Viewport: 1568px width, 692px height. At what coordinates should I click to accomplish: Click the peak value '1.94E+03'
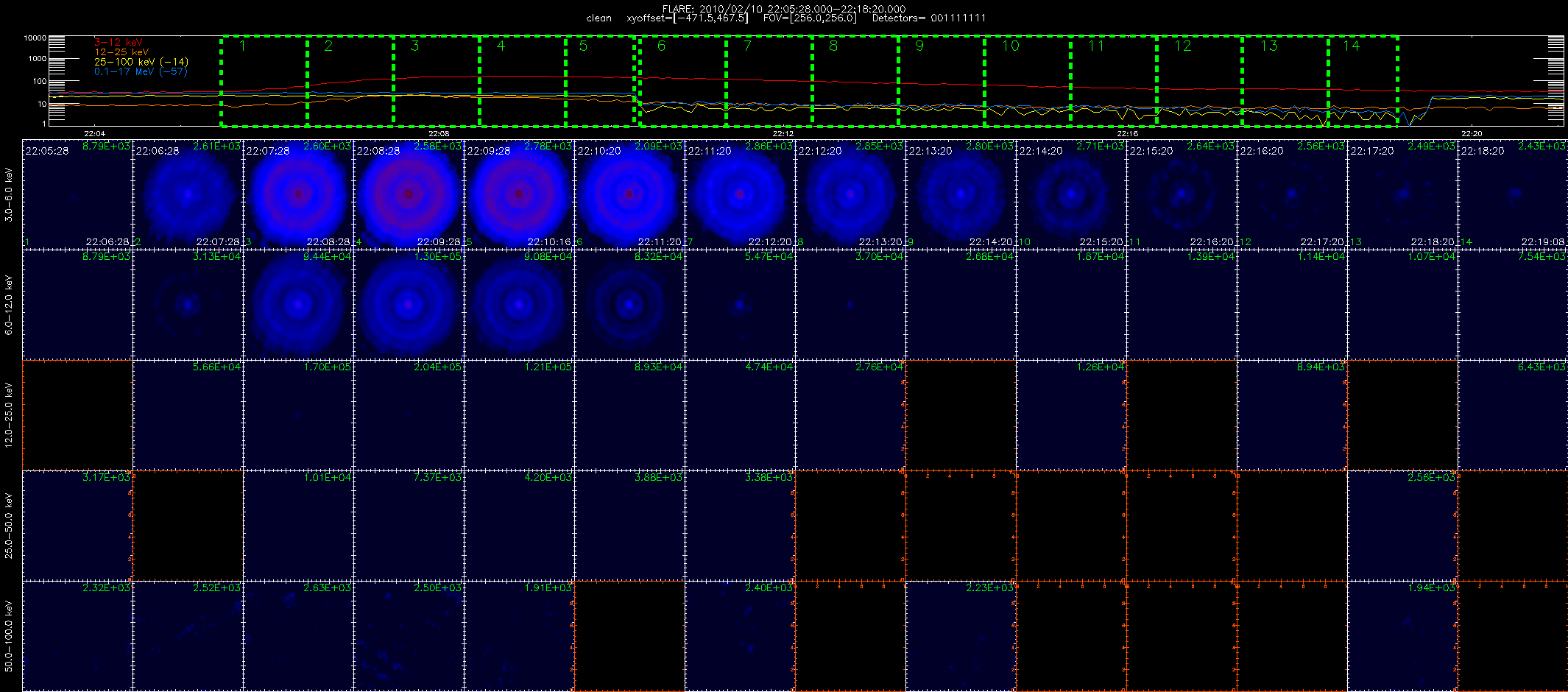point(1432,587)
